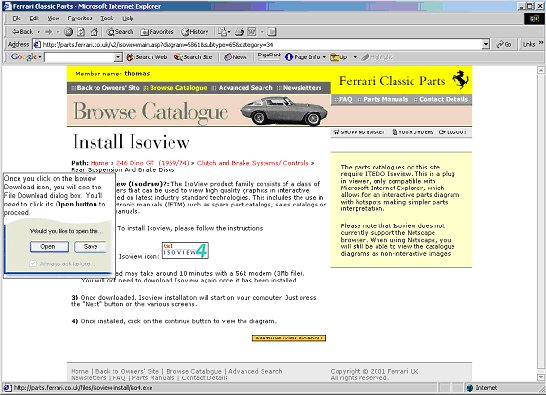This screenshot has width=546, height=395.
Task: Click the orange continue button
Action: [289, 338]
